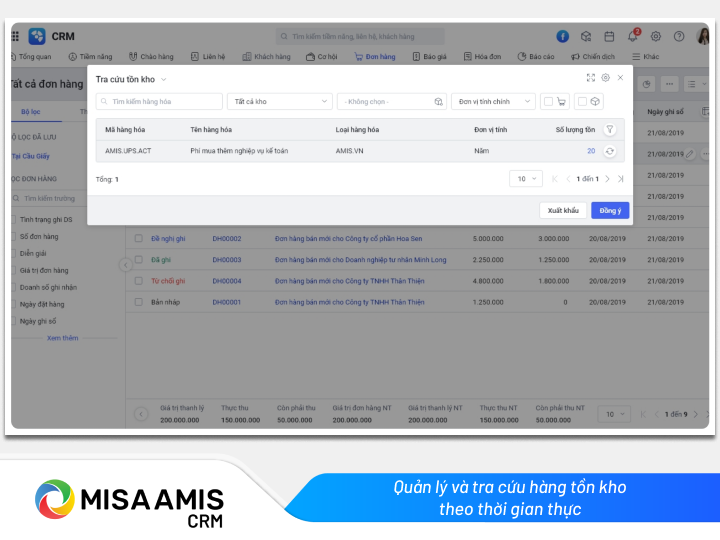Open the app launcher grid icon
The image size is (720, 540).
(15, 36)
